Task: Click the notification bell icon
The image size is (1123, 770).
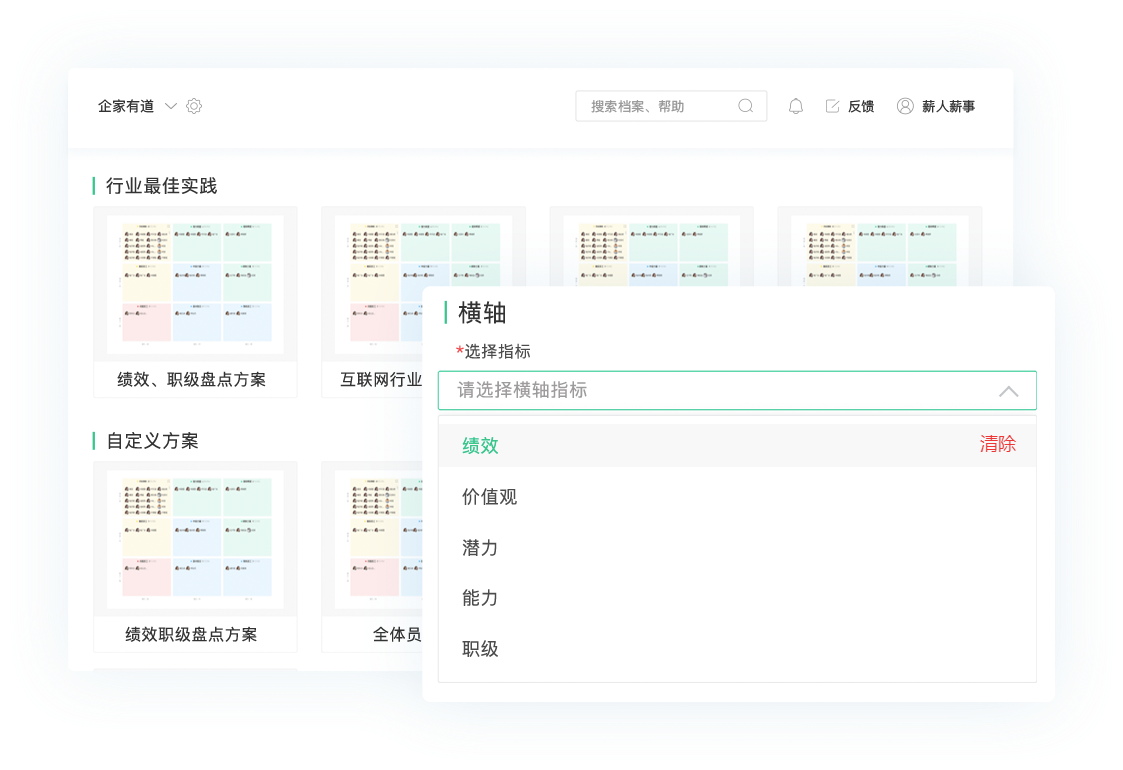Action: coord(795,106)
